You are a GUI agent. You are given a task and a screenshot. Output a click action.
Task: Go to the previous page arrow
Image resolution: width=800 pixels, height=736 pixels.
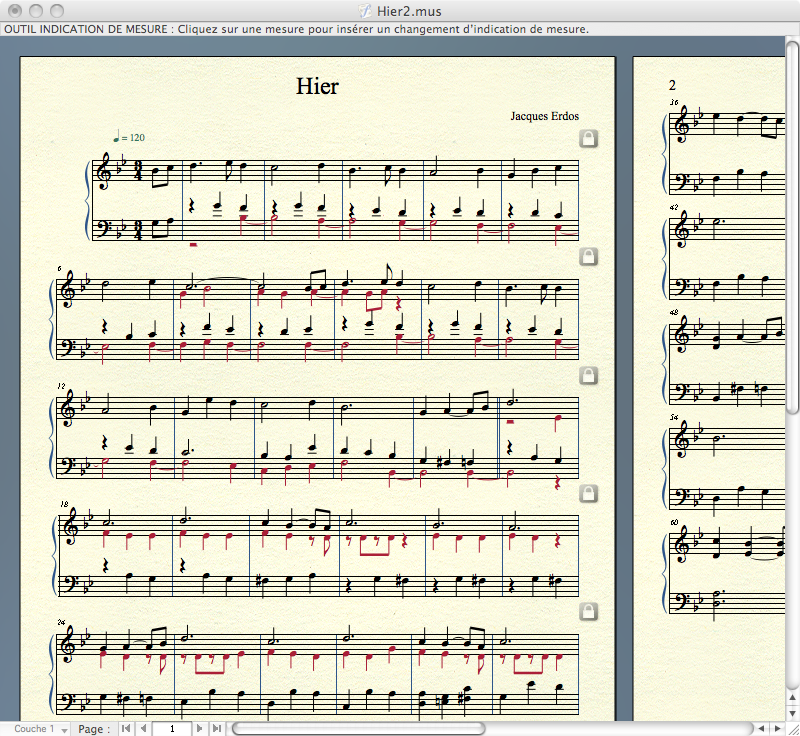[143, 729]
